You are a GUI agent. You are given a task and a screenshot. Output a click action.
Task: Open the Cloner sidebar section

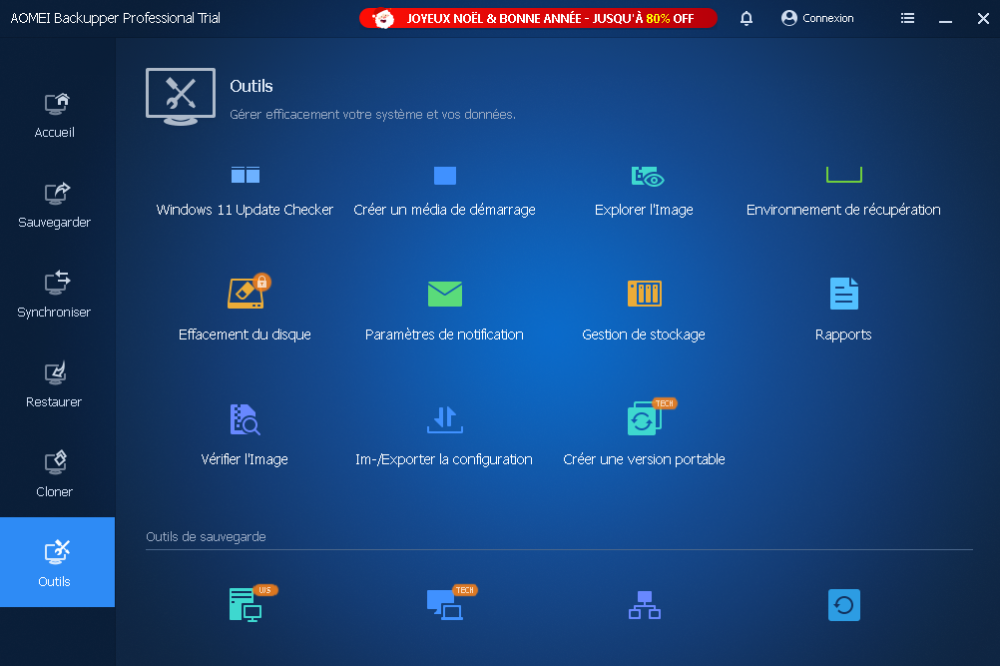click(x=56, y=474)
